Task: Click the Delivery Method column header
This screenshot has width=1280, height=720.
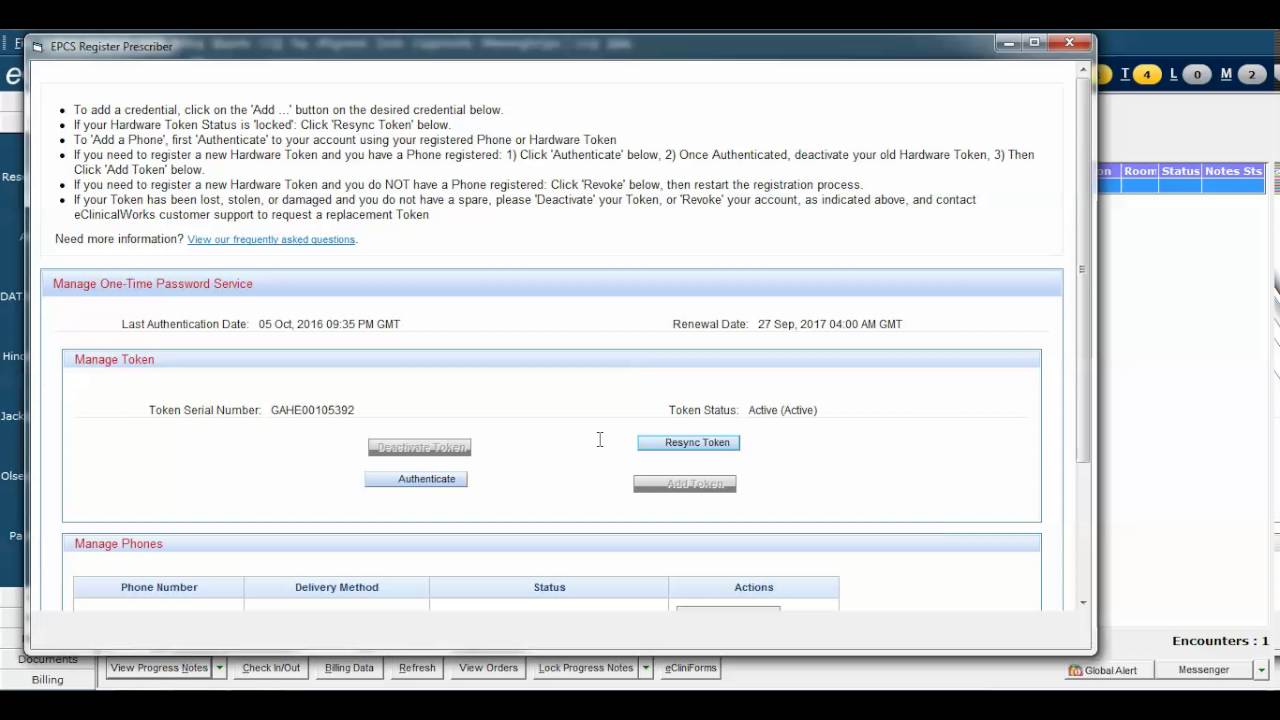Action: (x=337, y=587)
